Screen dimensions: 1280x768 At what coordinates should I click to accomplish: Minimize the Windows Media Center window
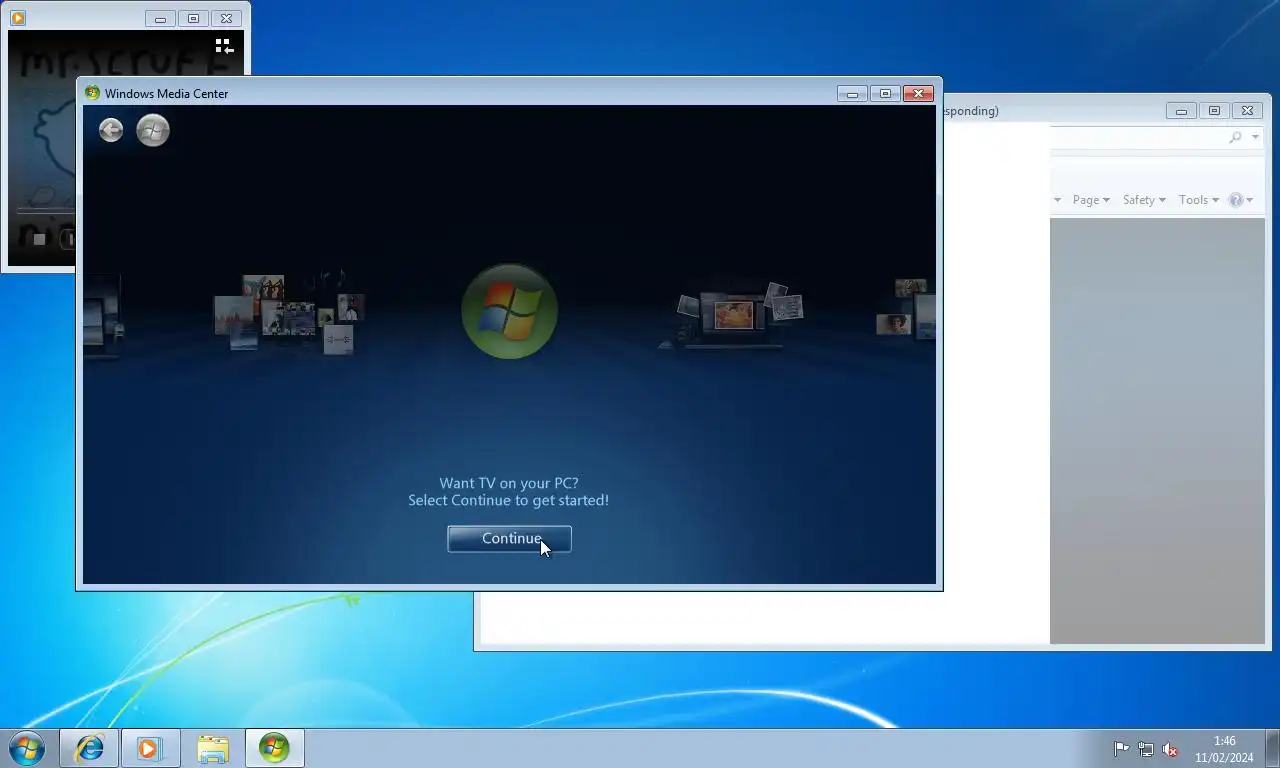tap(852, 94)
